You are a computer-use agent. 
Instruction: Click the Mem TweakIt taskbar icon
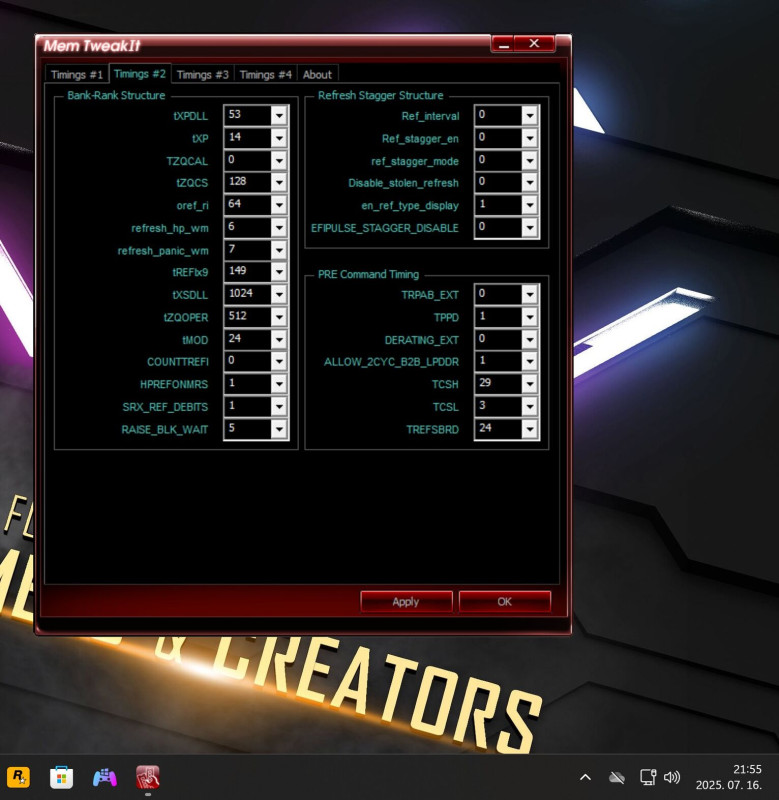point(147,778)
